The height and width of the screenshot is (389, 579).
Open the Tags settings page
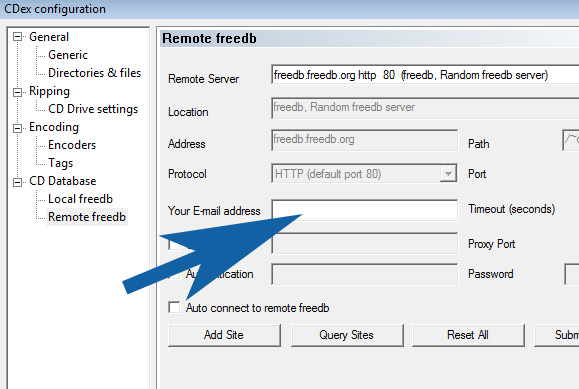click(x=61, y=163)
